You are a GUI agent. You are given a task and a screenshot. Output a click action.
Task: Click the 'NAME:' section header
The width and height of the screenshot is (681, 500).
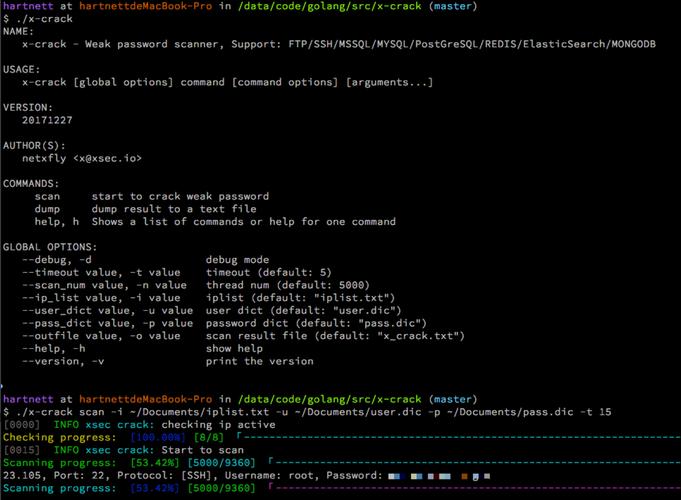click(18, 32)
